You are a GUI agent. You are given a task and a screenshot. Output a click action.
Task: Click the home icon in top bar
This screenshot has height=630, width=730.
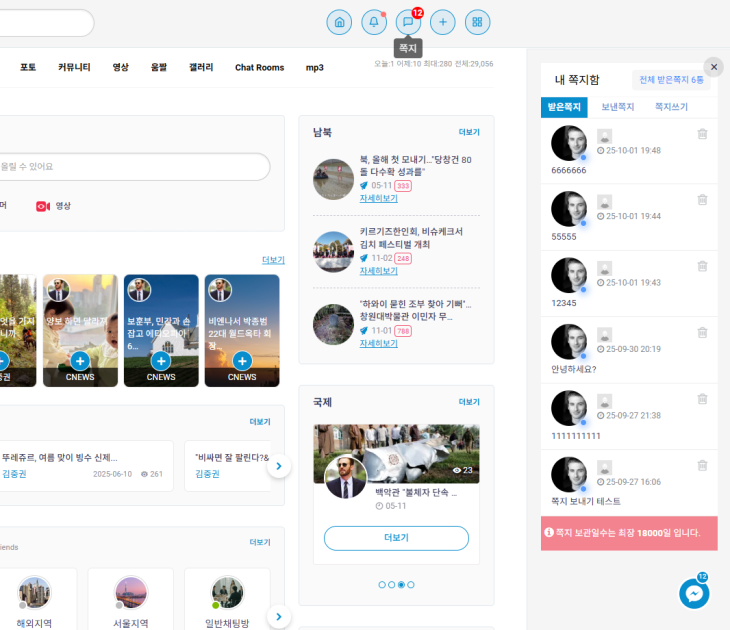339,22
